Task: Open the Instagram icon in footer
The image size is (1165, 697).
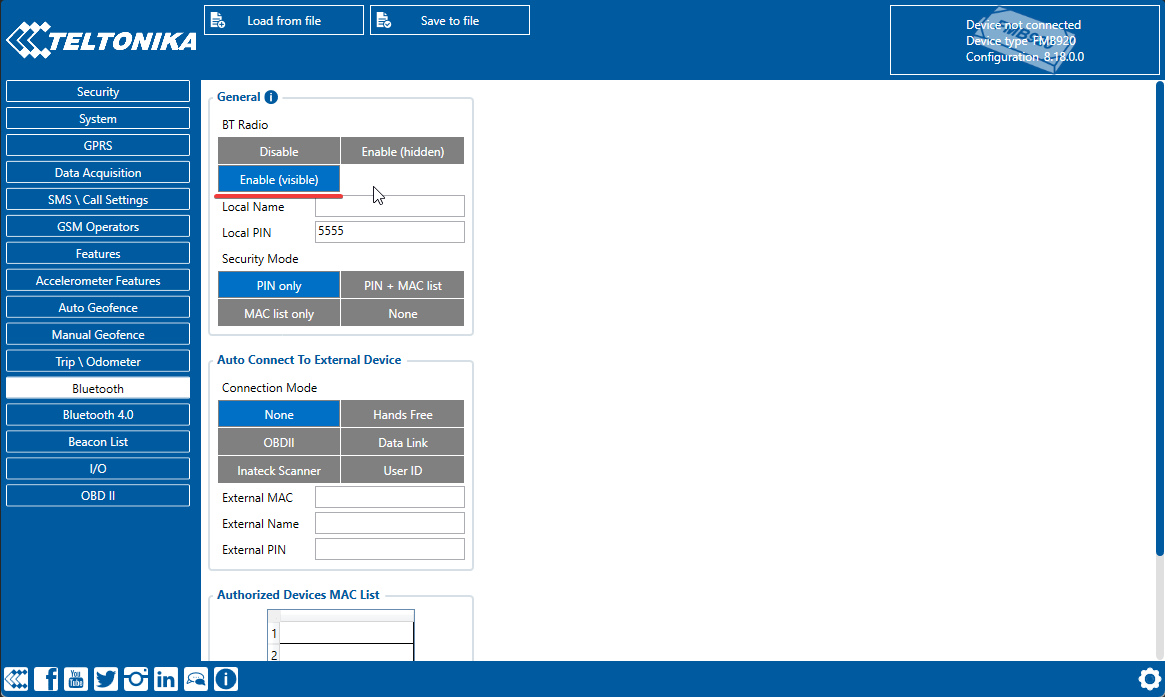Action: point(136,679)
